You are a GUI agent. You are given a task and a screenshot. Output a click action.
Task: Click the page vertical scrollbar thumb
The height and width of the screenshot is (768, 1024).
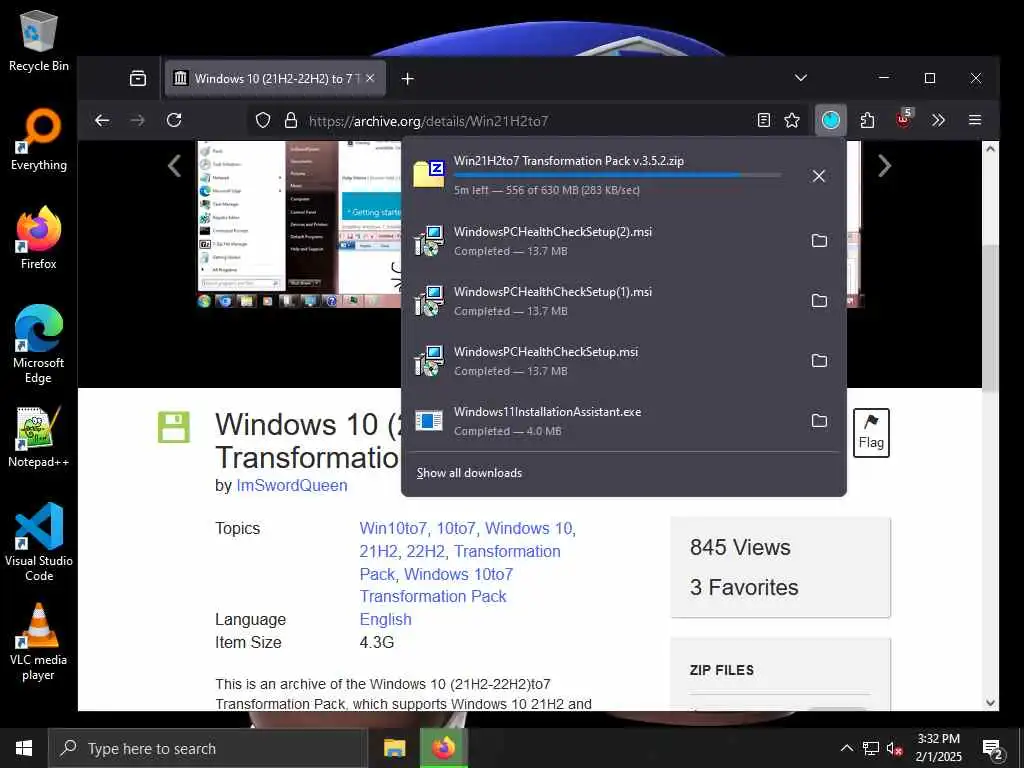coord(990,318)
